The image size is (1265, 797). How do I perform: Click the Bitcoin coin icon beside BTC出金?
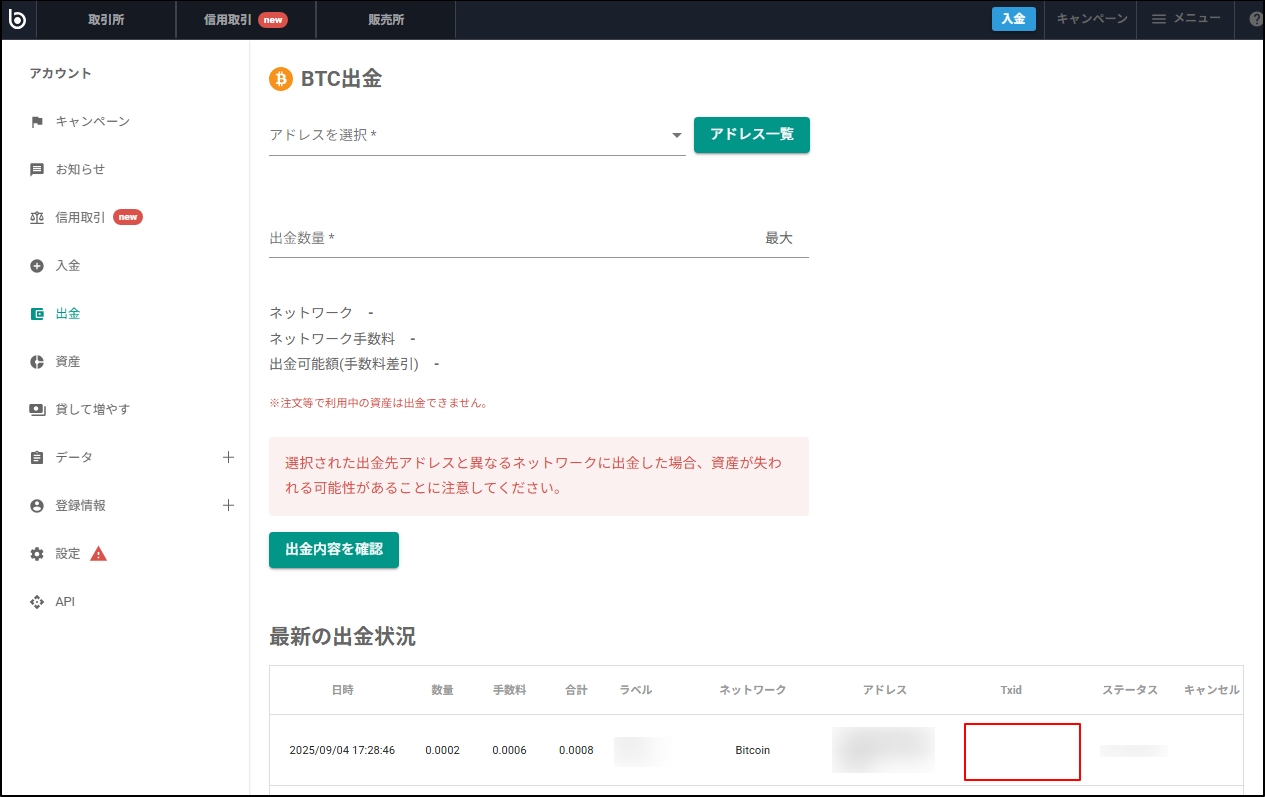279,79
